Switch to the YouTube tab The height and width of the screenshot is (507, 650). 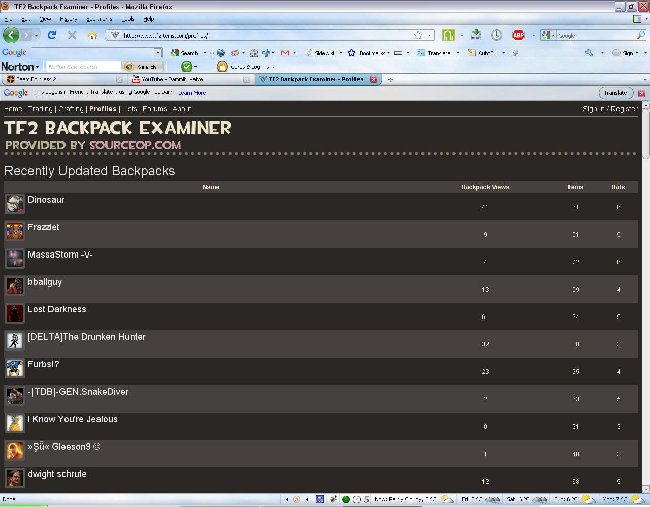(x=190, y=79)
